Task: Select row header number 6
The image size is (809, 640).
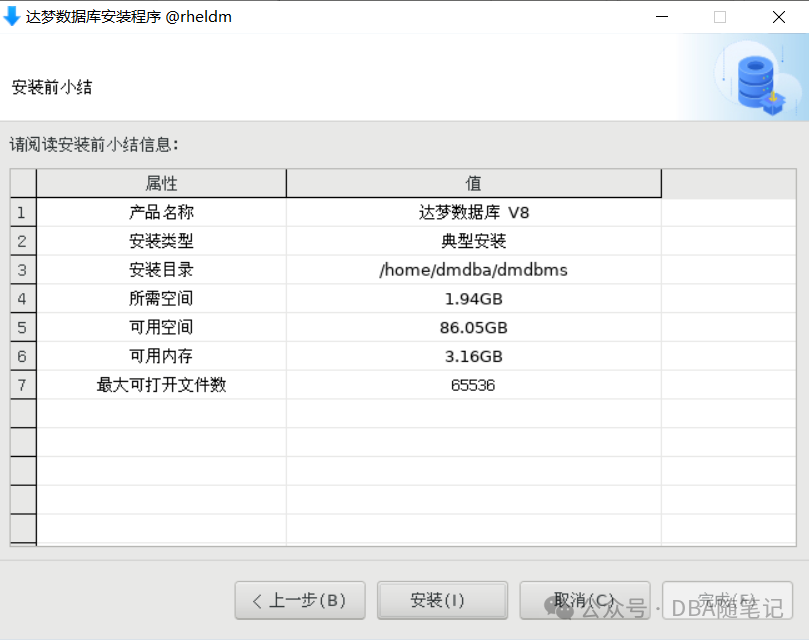Action: [23, 357]
